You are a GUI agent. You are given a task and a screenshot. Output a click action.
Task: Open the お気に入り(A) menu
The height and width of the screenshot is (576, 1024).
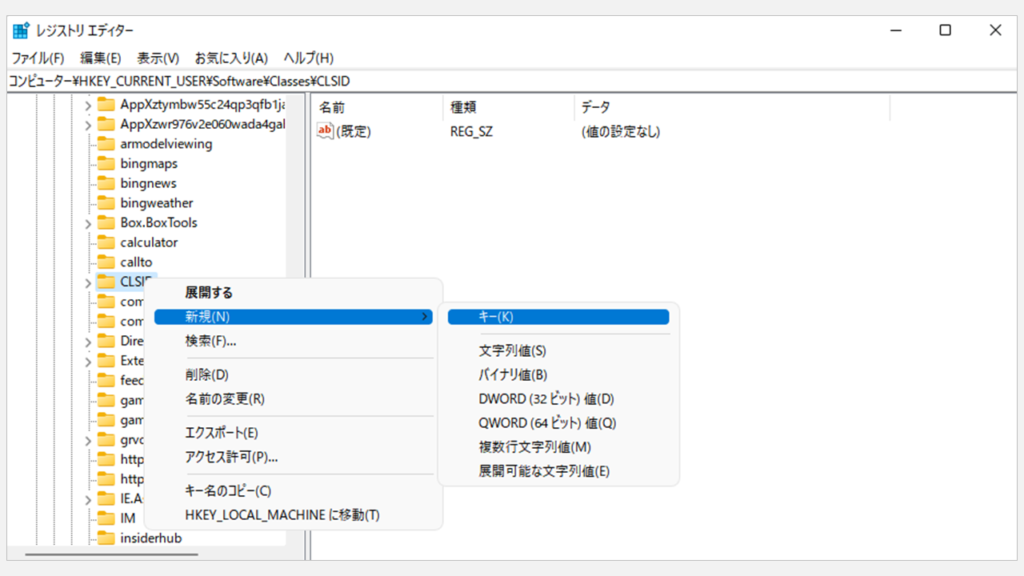coord(231,58)
